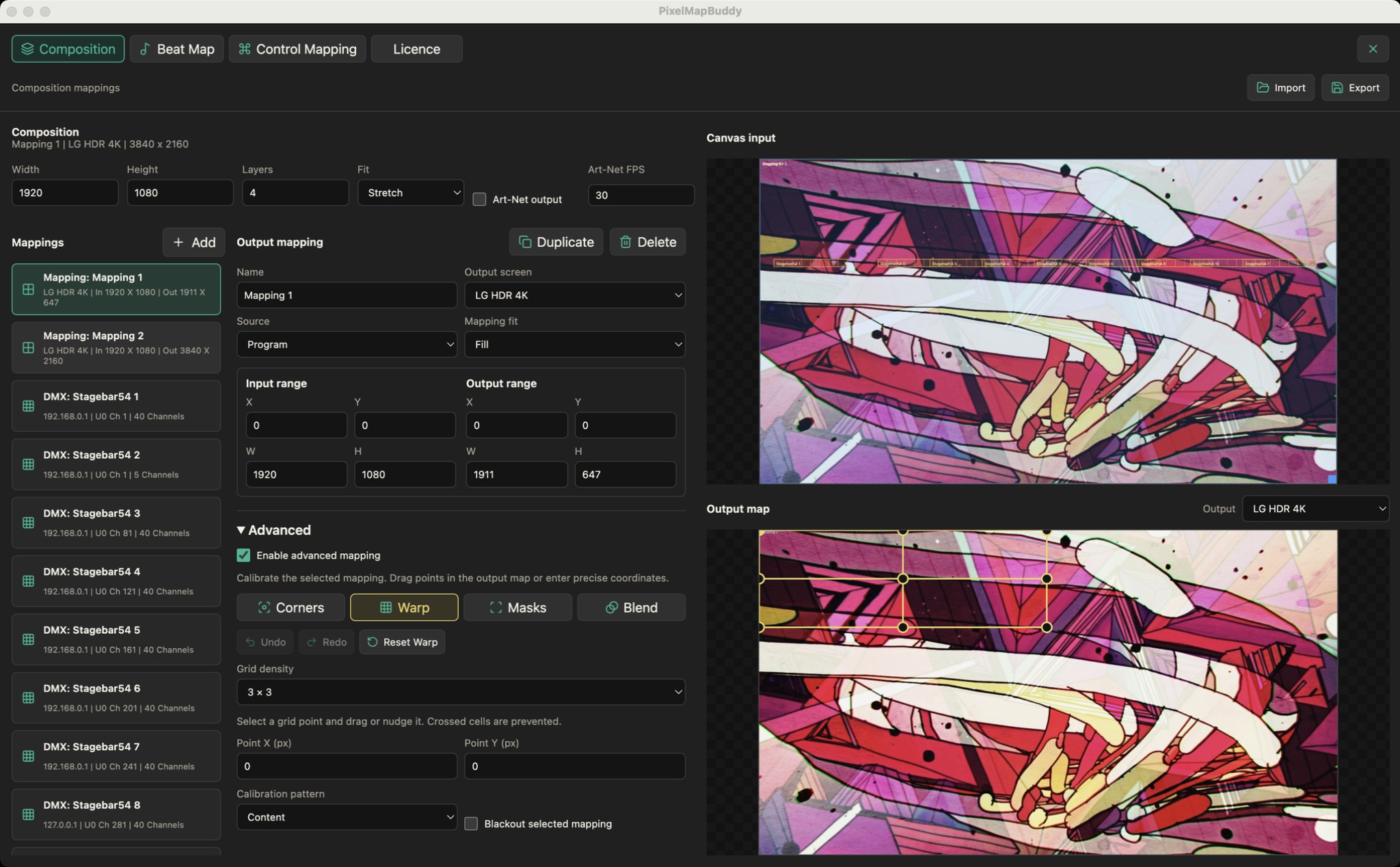Click the Redo button
The height and width of the screenshot is (867, 1400).
tap(326, 642)
